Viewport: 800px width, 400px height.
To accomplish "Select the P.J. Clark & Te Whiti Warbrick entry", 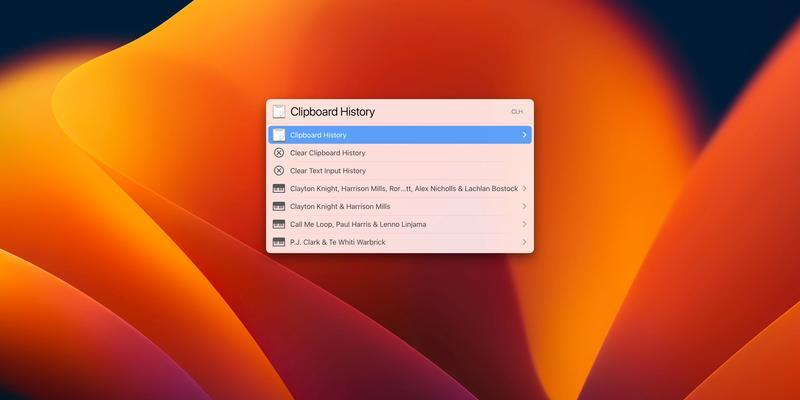I will pos(400,242).
